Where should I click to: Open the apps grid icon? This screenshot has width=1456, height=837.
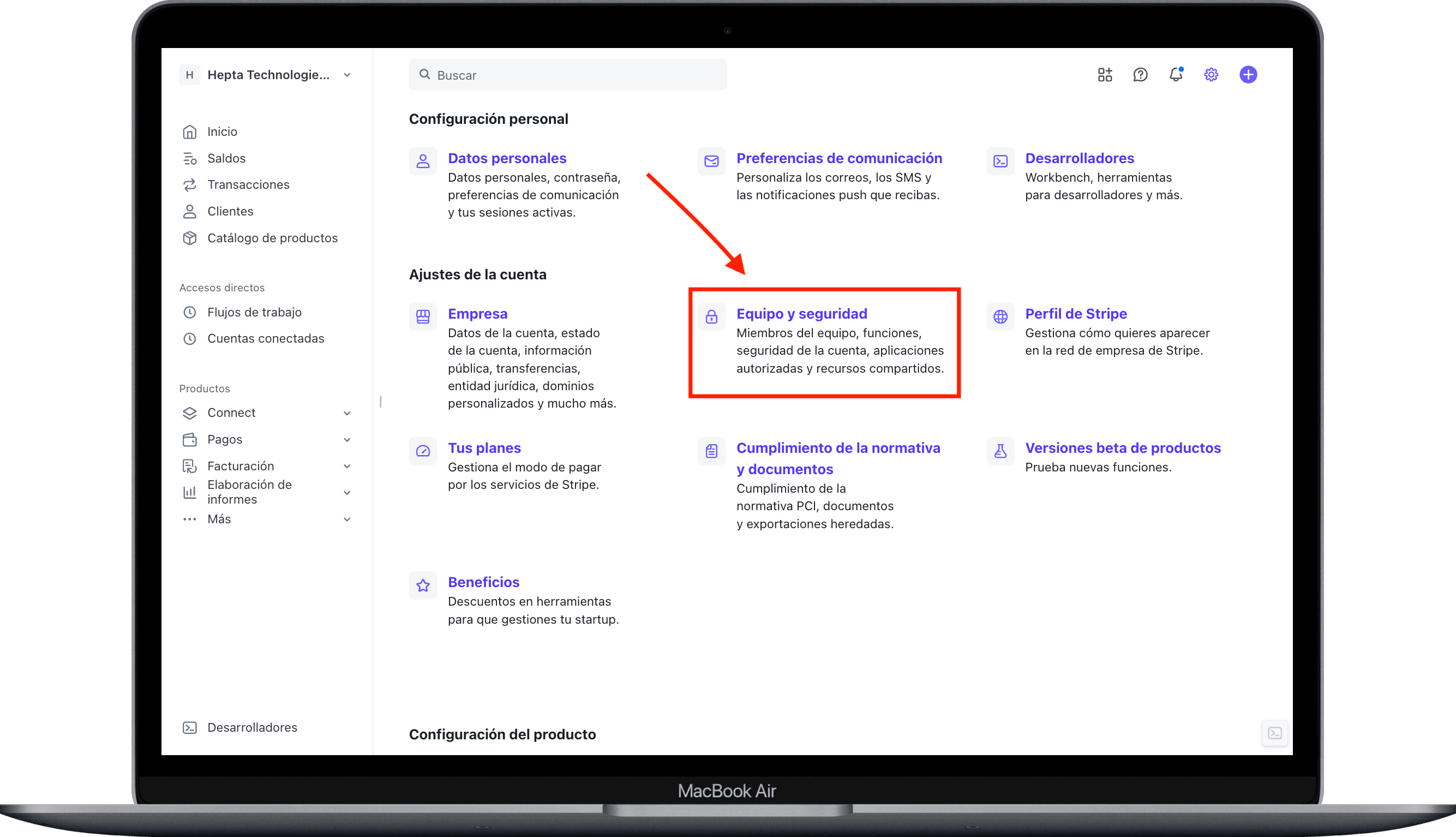point(1104,75)
